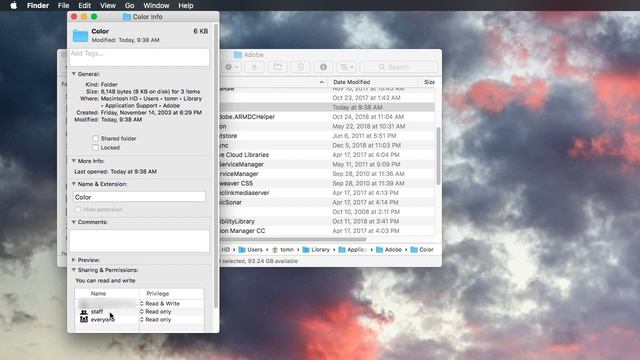Select the ARMDCHelper row

point(327,117)
